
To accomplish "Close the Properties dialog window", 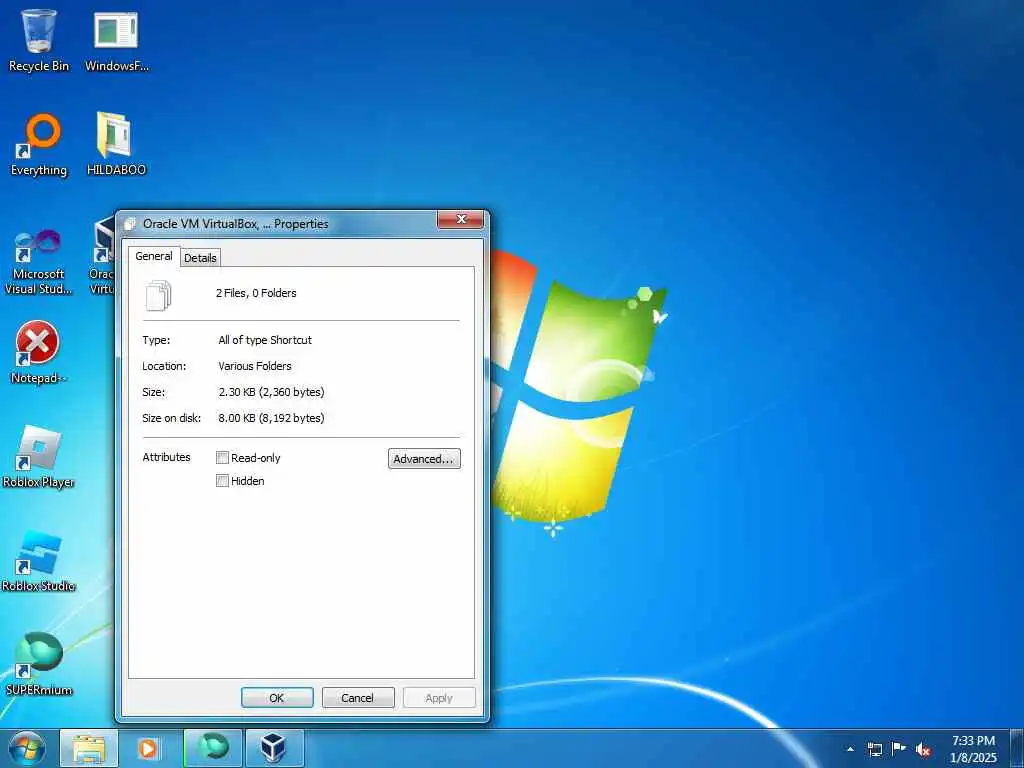I will [x=460, y=219].
